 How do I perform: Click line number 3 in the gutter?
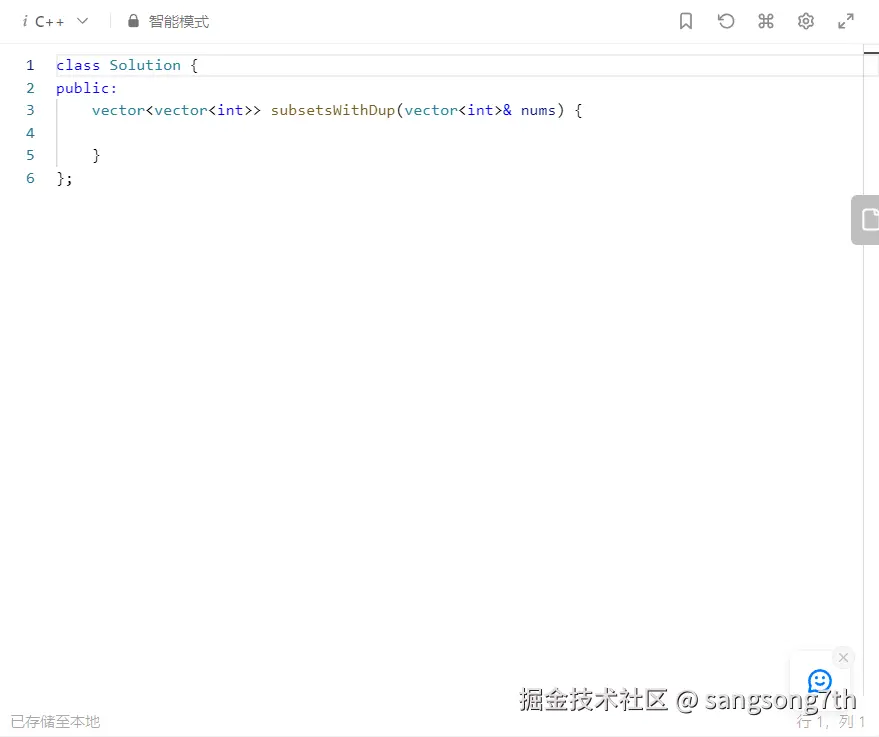click(x=30, y=110)
